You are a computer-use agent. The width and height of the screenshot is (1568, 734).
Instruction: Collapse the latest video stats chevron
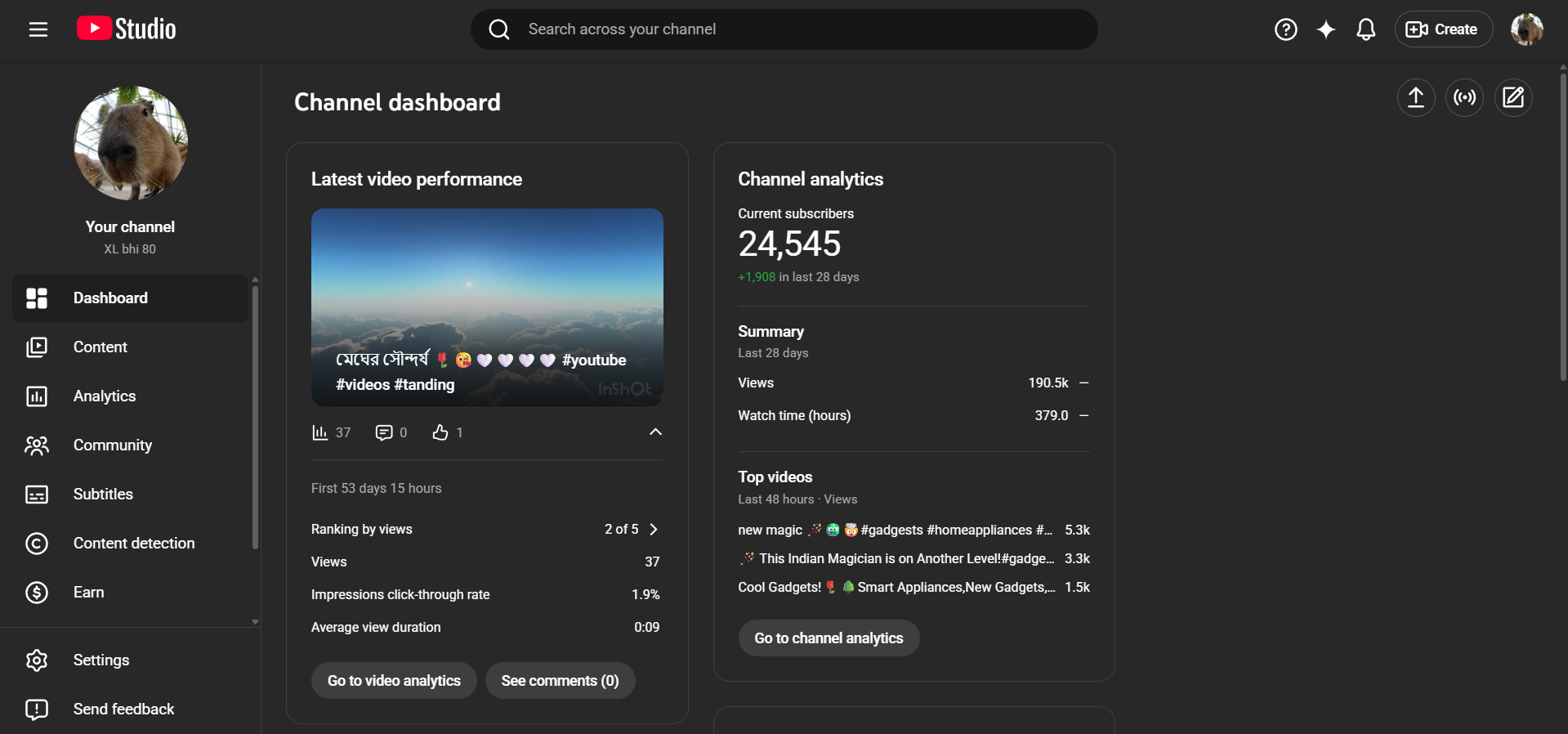(654, 432)
